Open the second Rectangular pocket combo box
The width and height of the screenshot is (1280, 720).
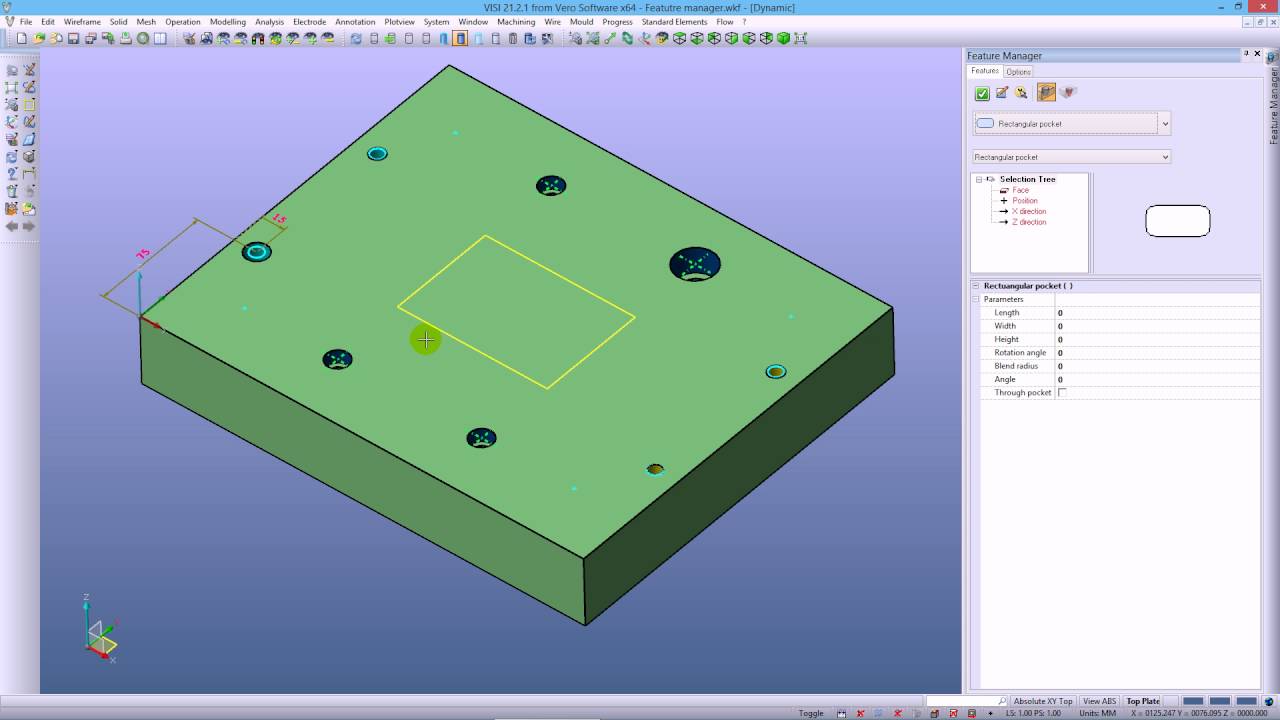(x=1071, y=157)
